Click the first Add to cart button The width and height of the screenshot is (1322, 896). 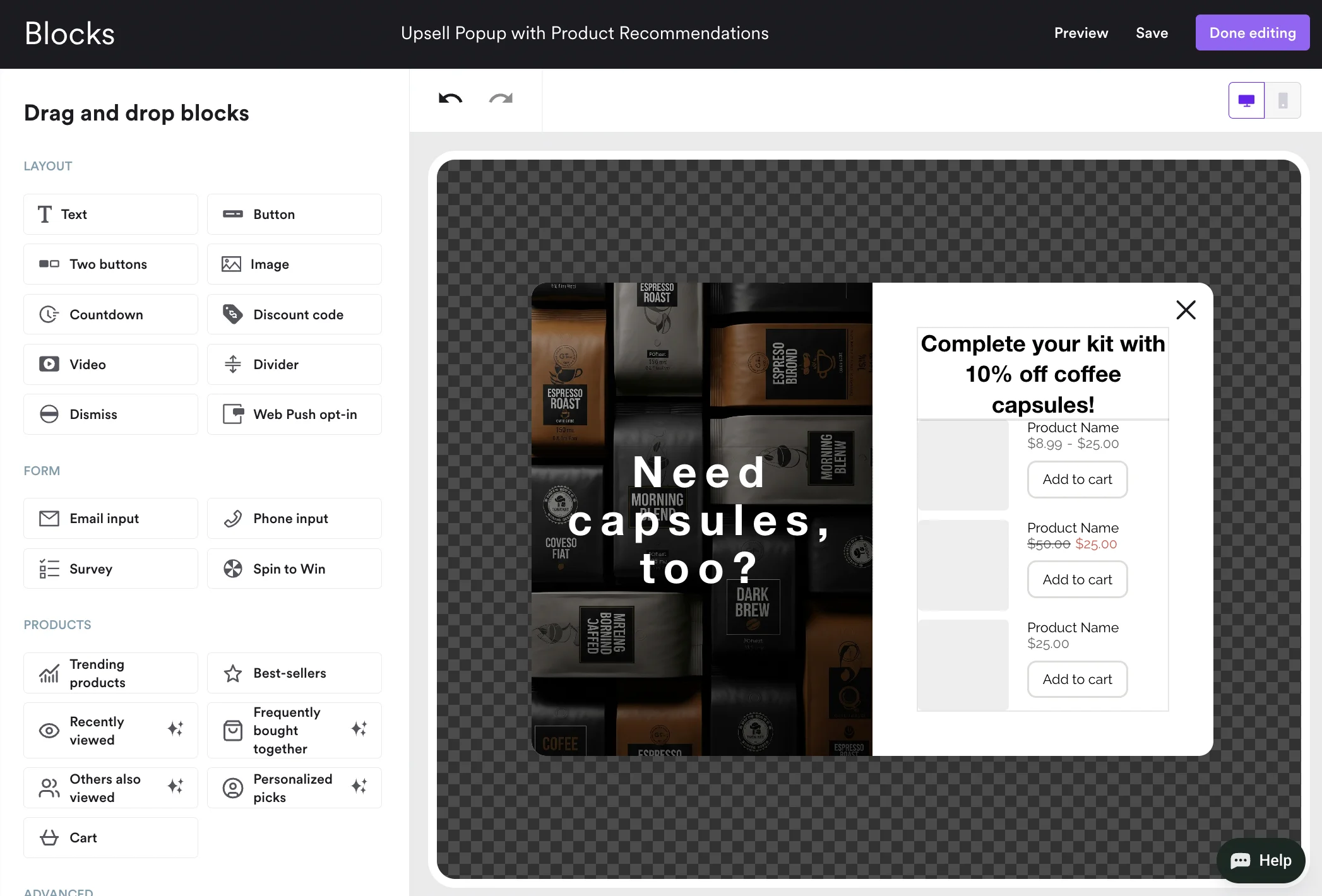click(x=1077, y=480)
